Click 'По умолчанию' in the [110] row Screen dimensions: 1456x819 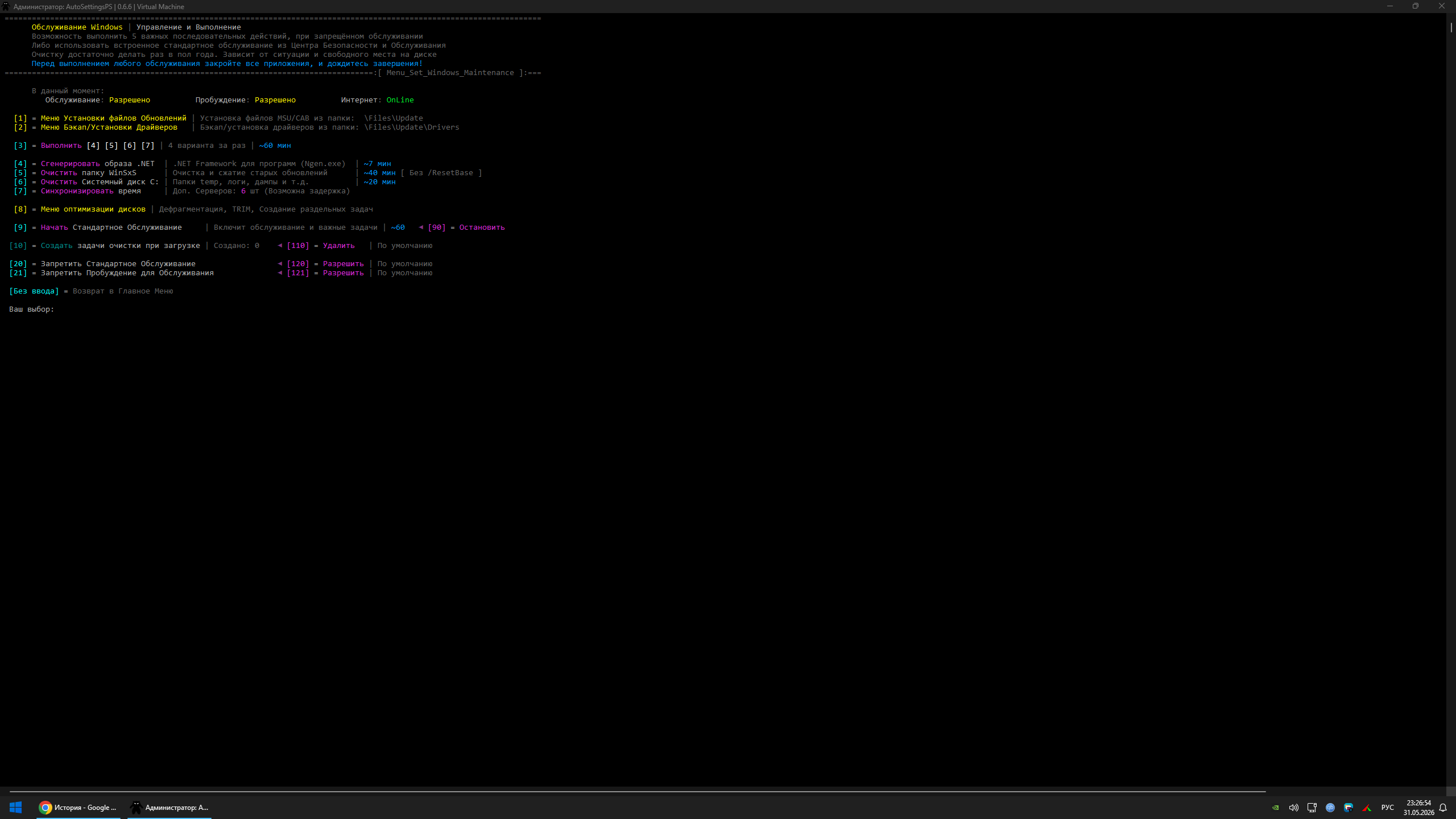pyautogui.click(x=405, y=246)
